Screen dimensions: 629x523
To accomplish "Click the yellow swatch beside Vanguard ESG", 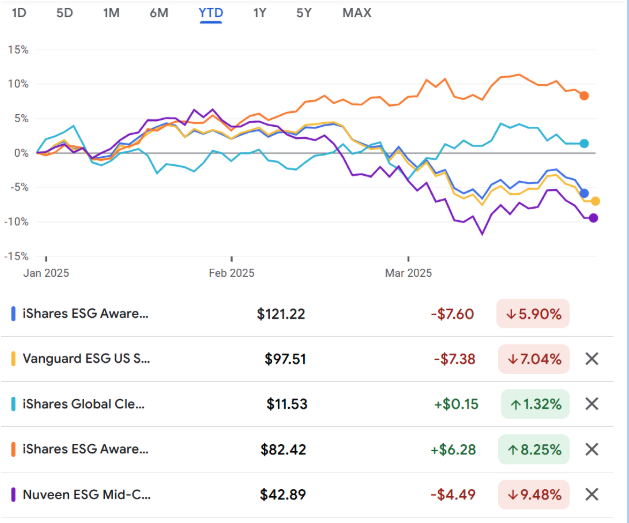I will 13,359.
